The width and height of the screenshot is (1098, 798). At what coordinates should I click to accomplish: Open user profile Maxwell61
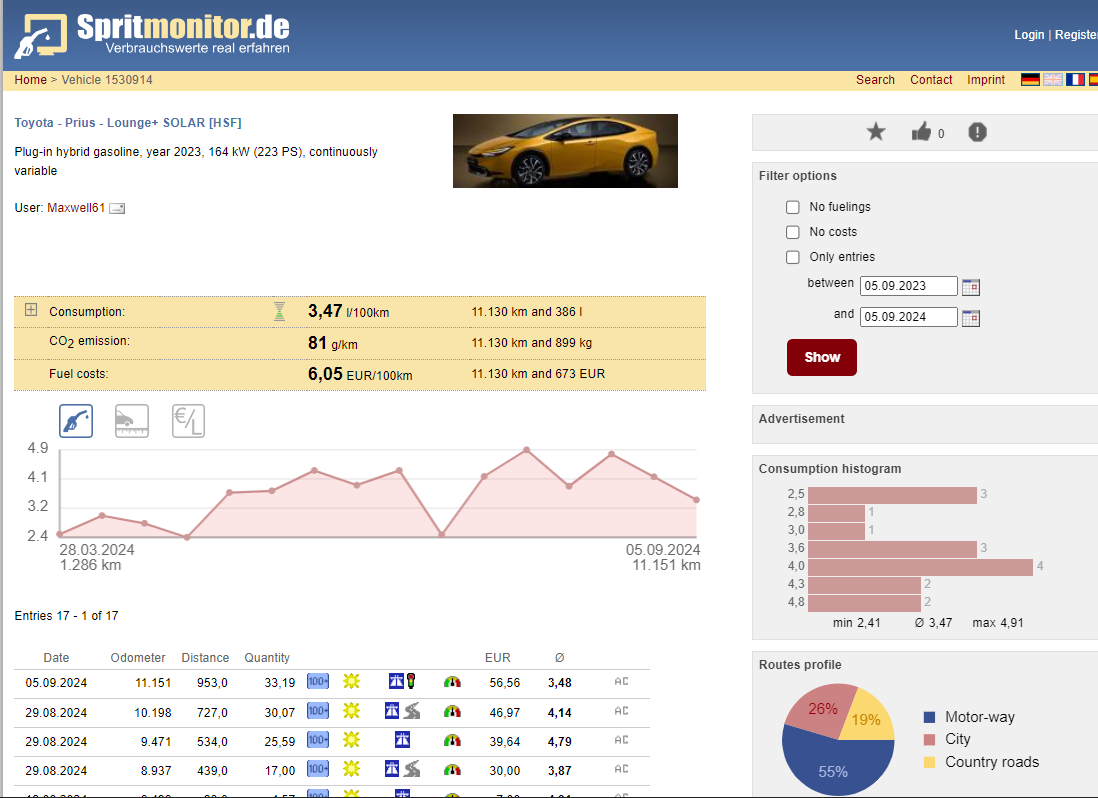pyautogui.click(x=76, y=208)
